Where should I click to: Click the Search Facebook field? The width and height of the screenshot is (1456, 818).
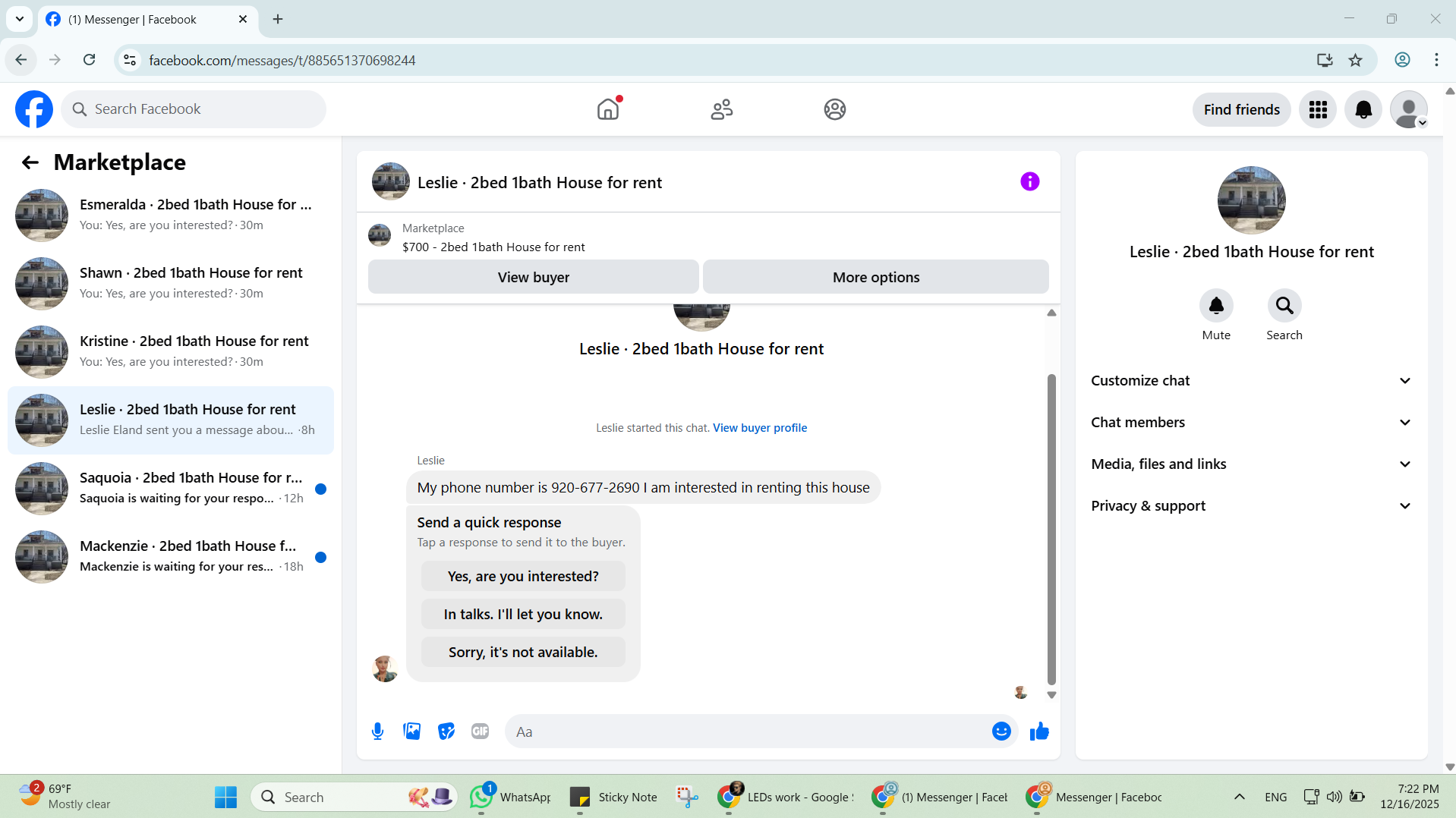tap(194, 109)
